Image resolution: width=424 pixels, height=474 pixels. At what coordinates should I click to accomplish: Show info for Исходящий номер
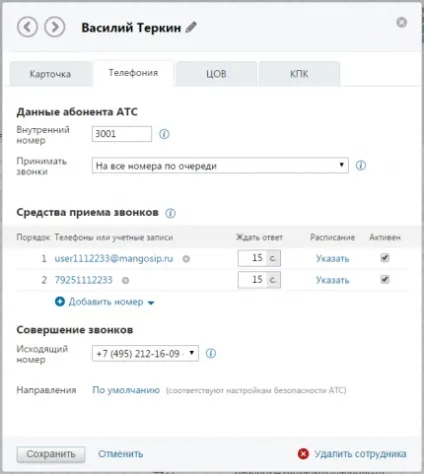point(211,353)
